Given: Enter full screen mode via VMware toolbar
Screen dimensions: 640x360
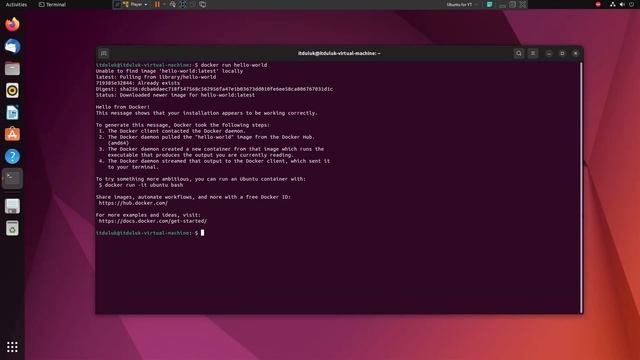Looking at the screenshot, I should click(x=183, y=4).
